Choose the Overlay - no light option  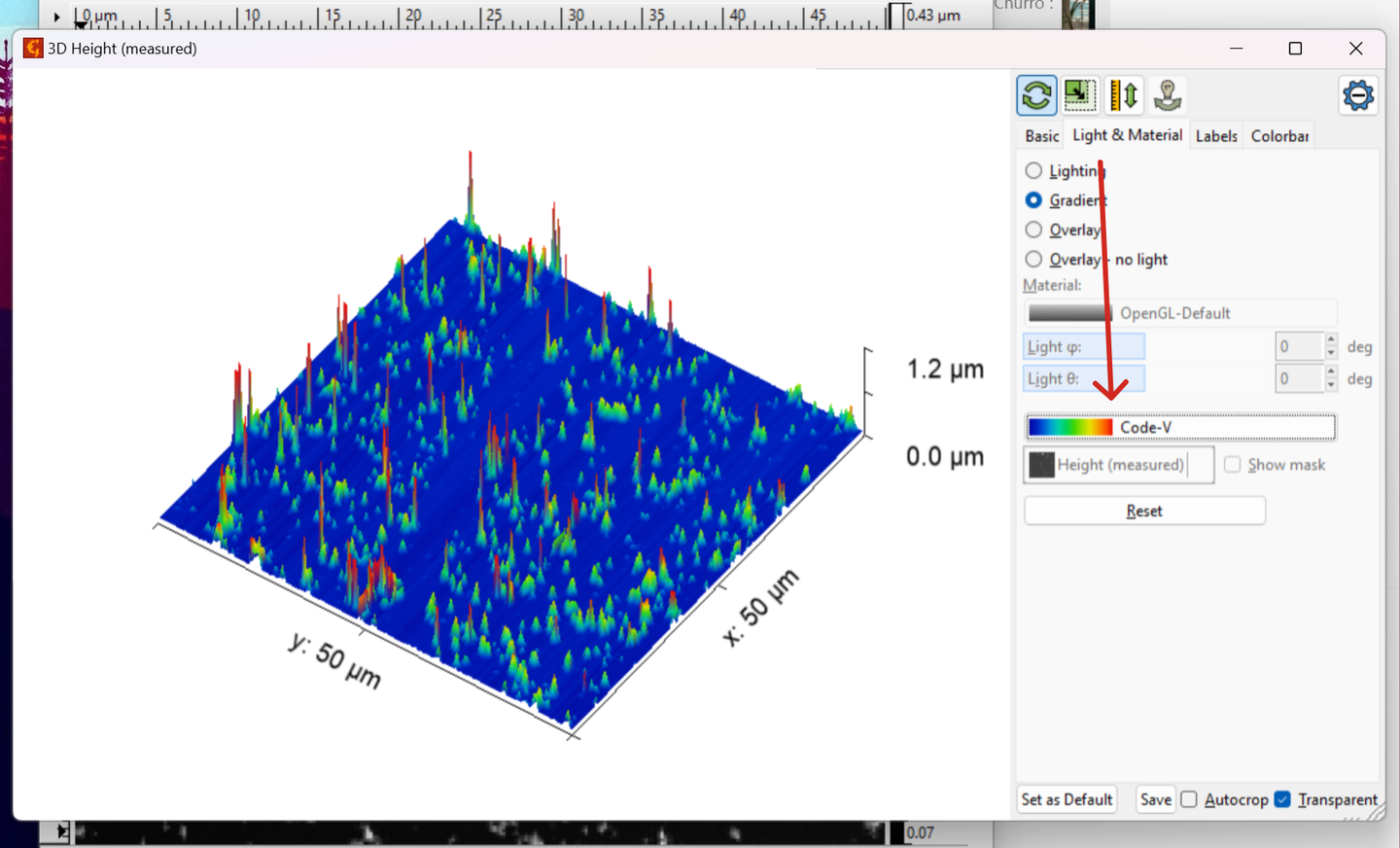click(1033, 260)
